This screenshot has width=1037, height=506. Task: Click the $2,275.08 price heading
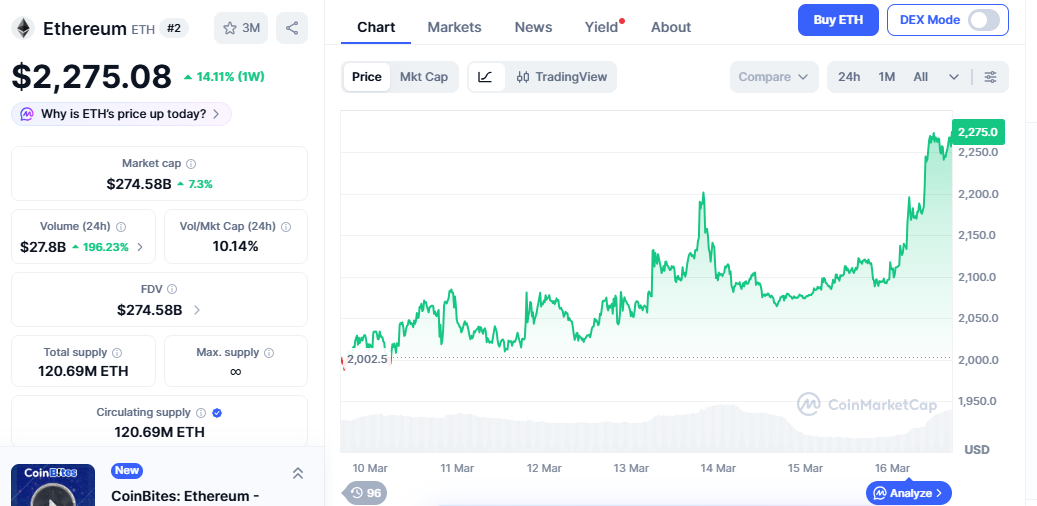(91, 77)
